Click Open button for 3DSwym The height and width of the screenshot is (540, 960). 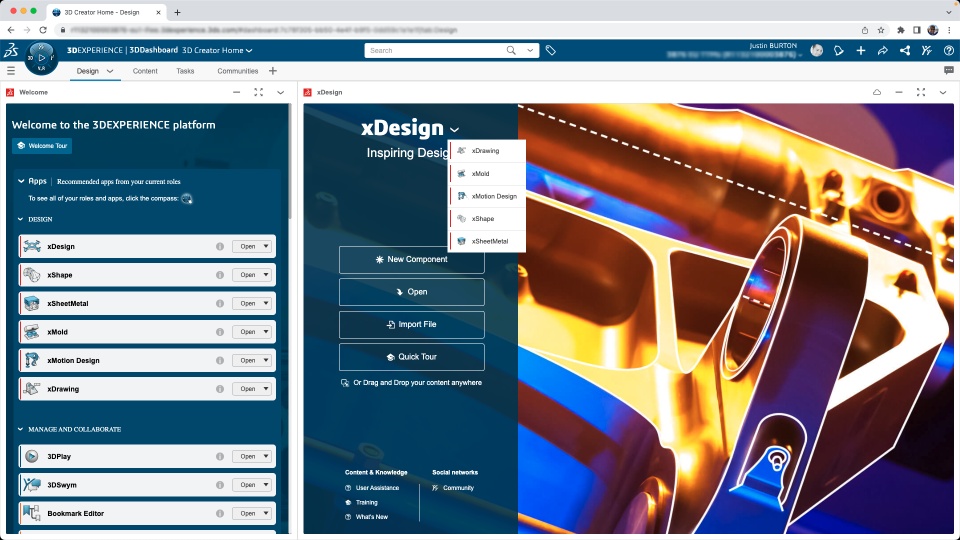point(247,485)
